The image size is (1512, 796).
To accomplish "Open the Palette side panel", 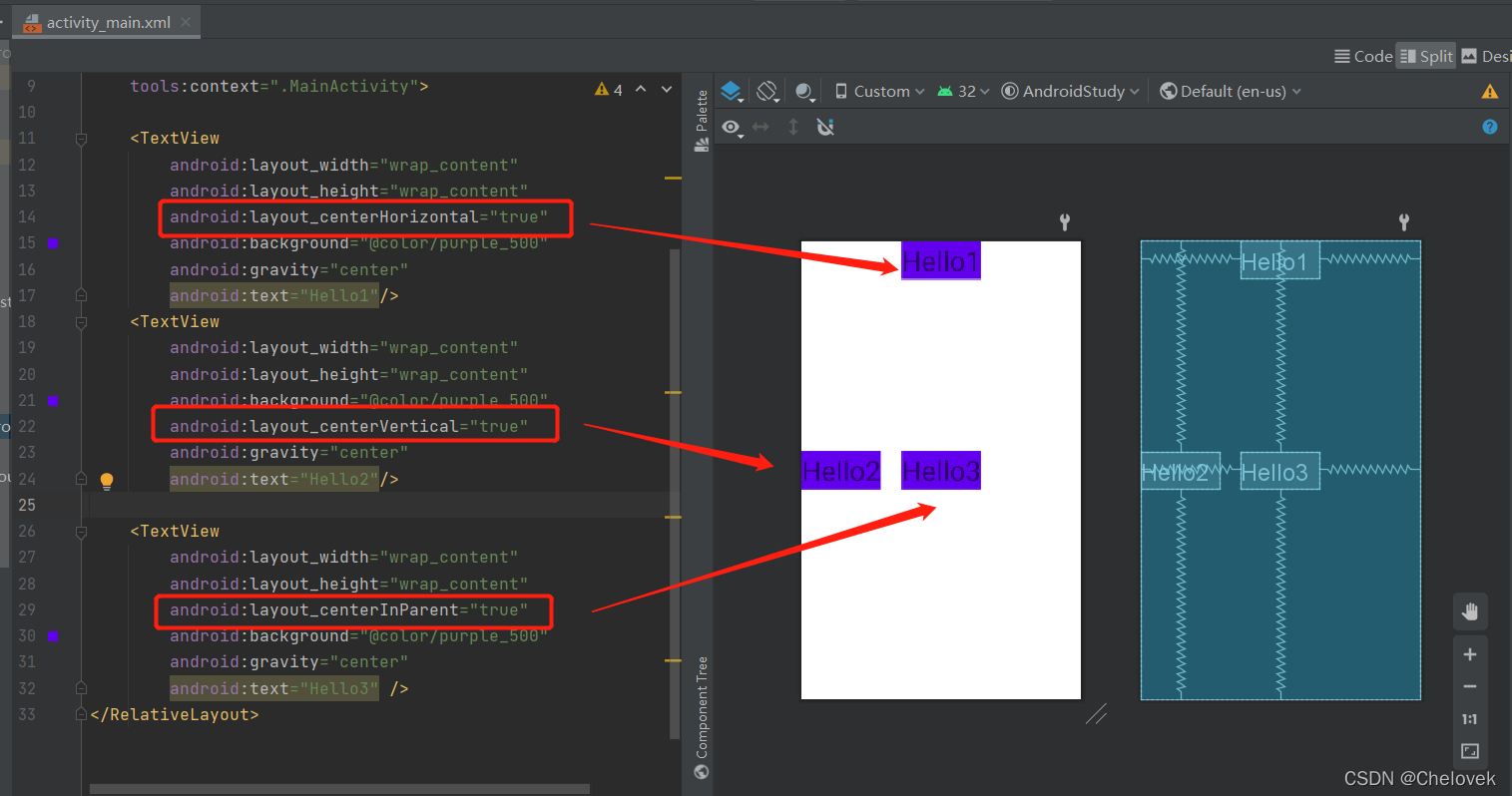I will 702,120.
